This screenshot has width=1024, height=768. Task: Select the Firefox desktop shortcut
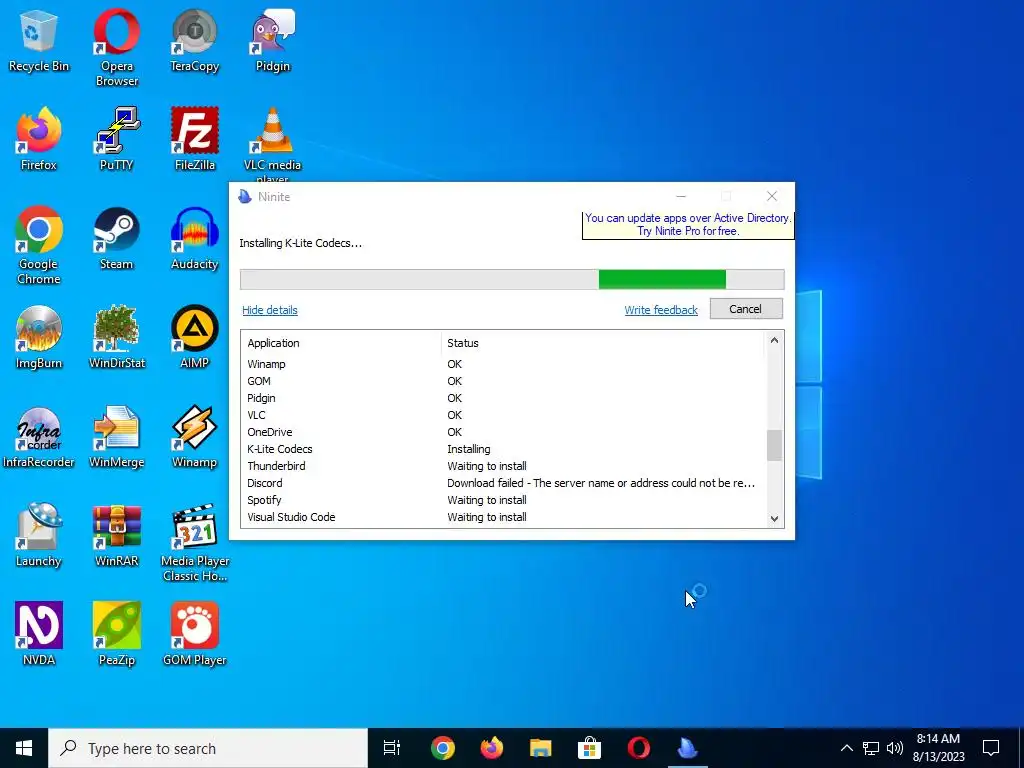[39, 139]
